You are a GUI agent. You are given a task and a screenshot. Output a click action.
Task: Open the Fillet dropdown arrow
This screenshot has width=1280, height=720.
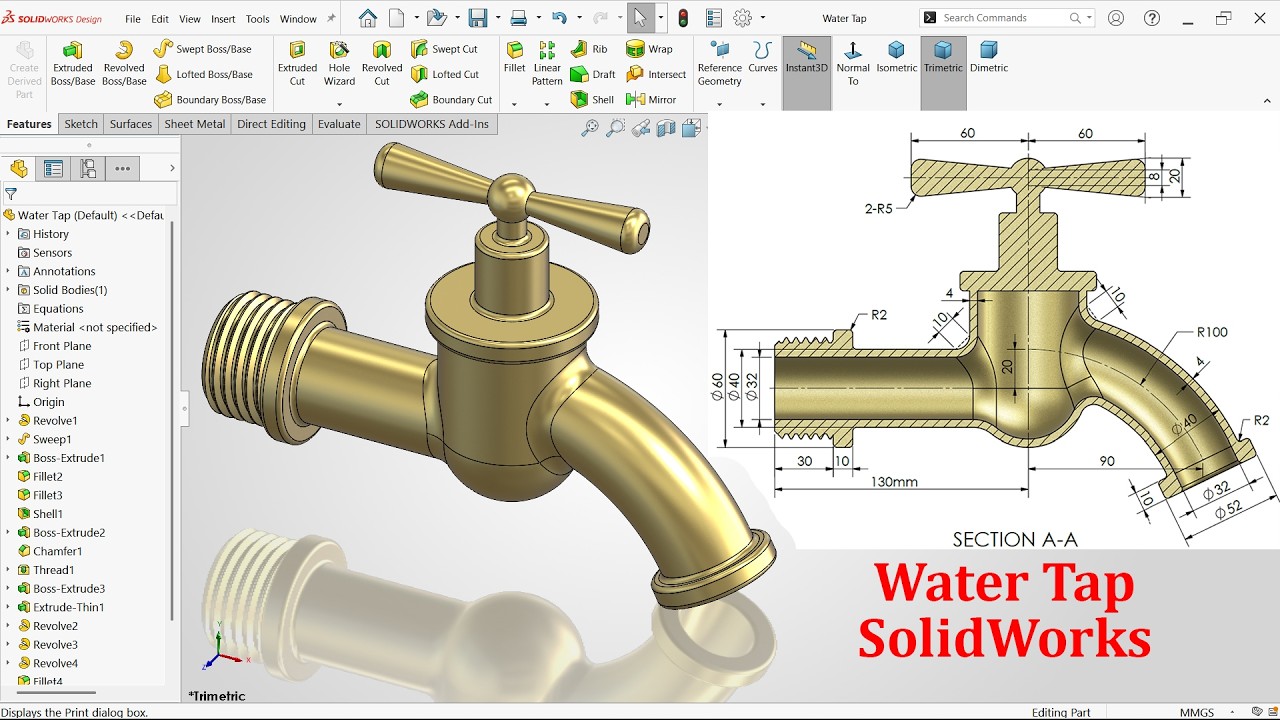pyautogui.click(x=514, y=104)
